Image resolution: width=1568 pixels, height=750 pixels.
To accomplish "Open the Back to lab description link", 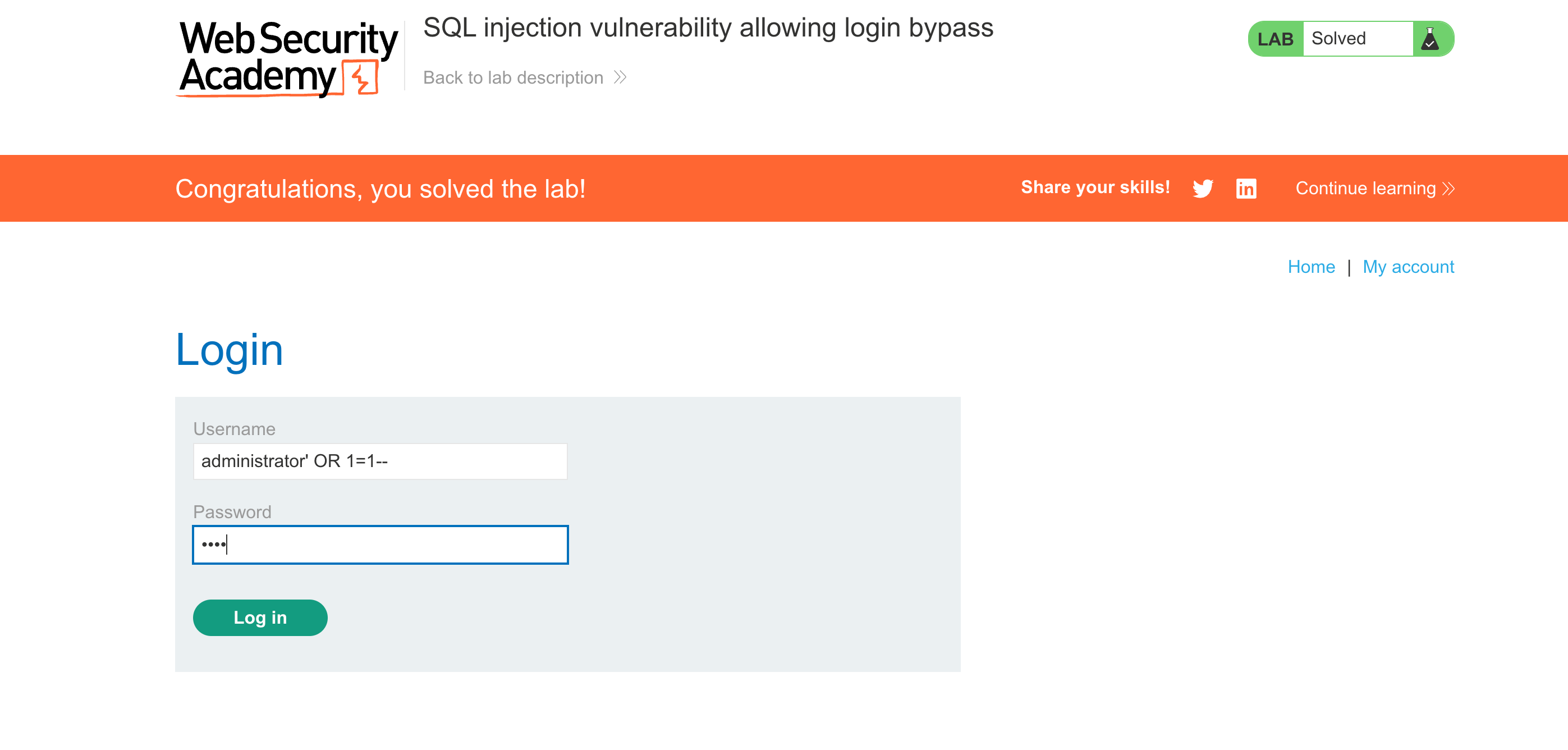I will [x=512, y=77].
